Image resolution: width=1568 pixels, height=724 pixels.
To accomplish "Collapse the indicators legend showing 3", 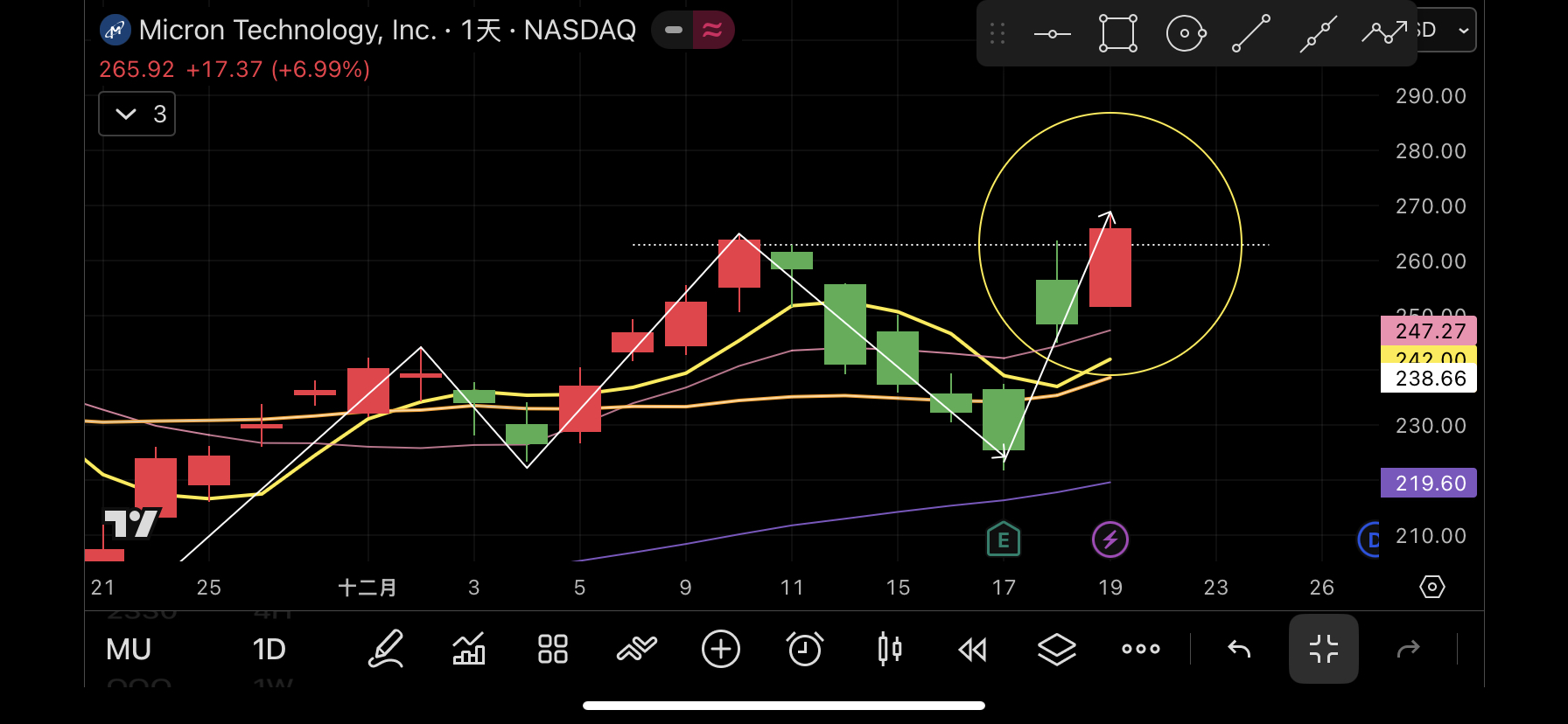I will [137, 114].
